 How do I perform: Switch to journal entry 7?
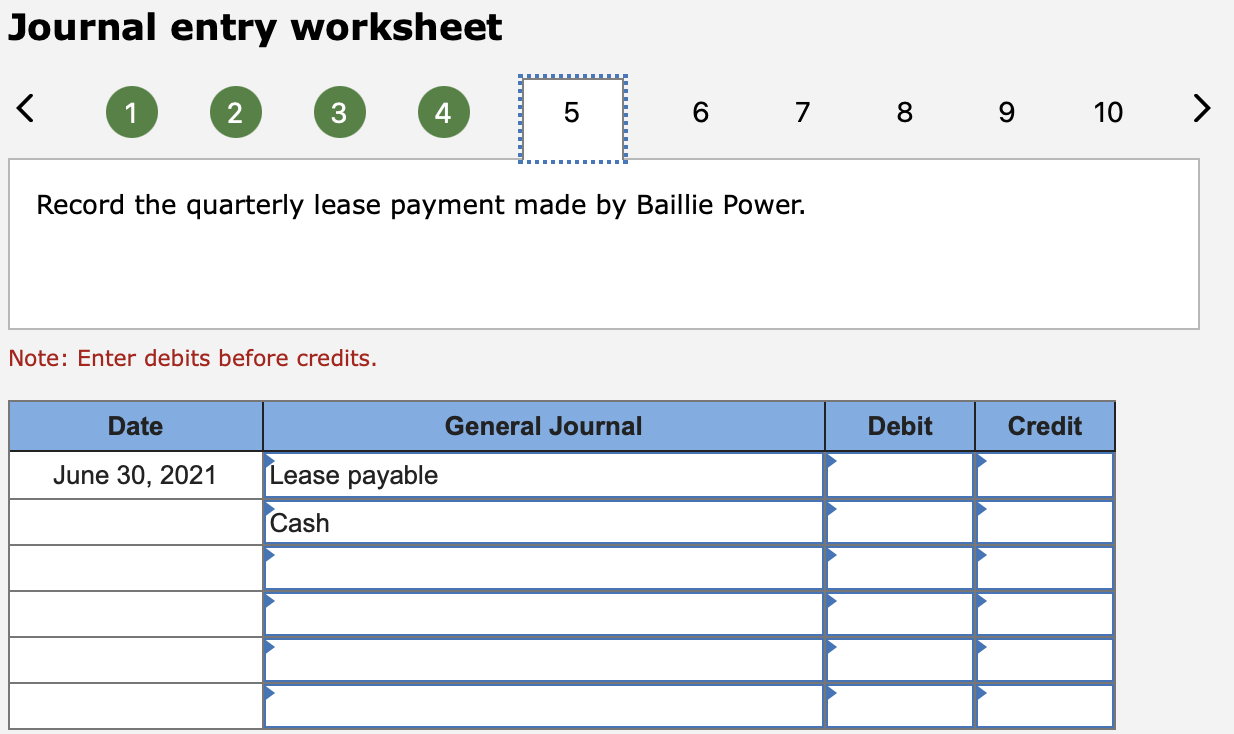click(802, 113)
